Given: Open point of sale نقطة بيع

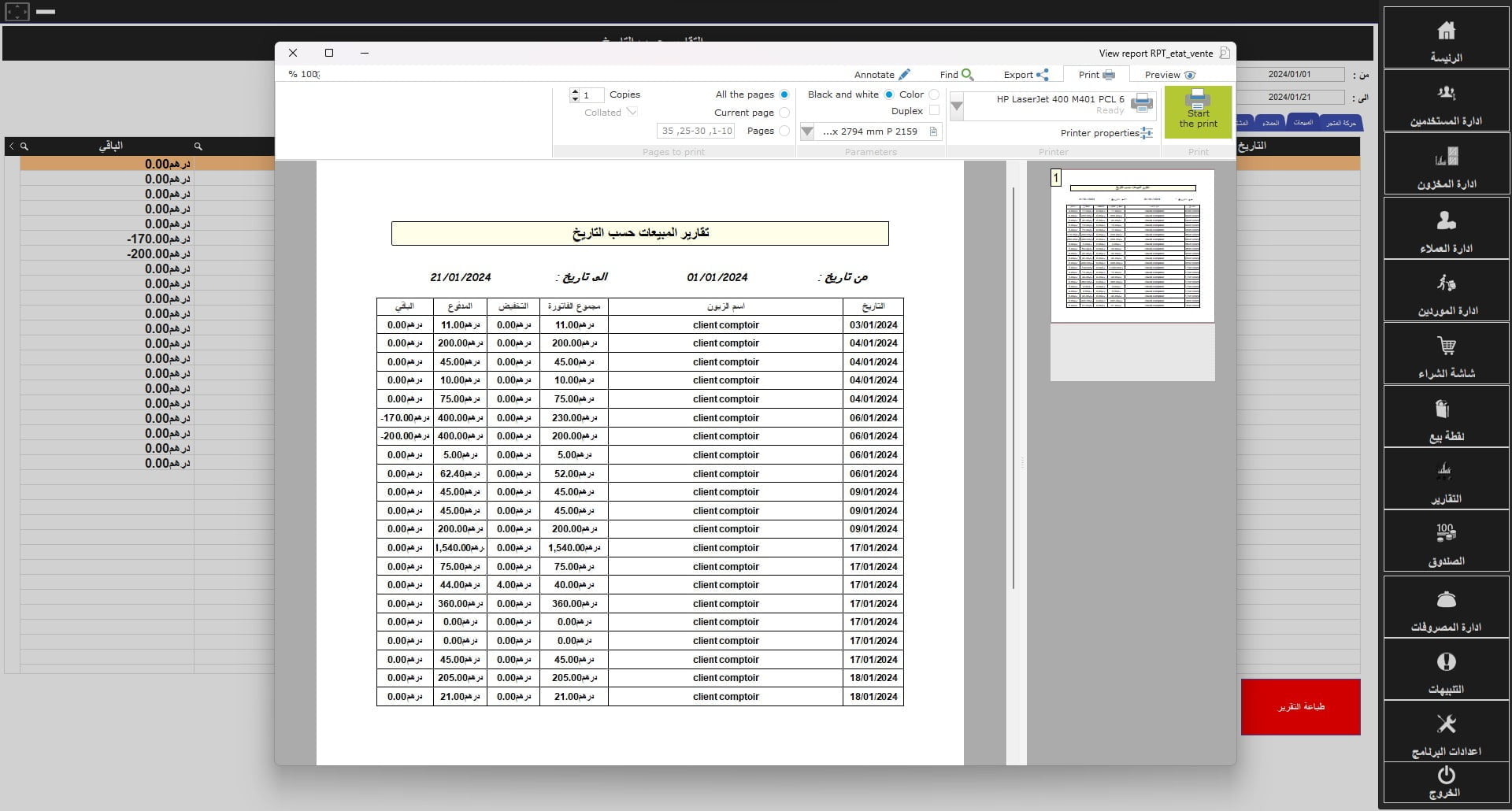Looking at the screenshot, I should [x=1446, y=416].
